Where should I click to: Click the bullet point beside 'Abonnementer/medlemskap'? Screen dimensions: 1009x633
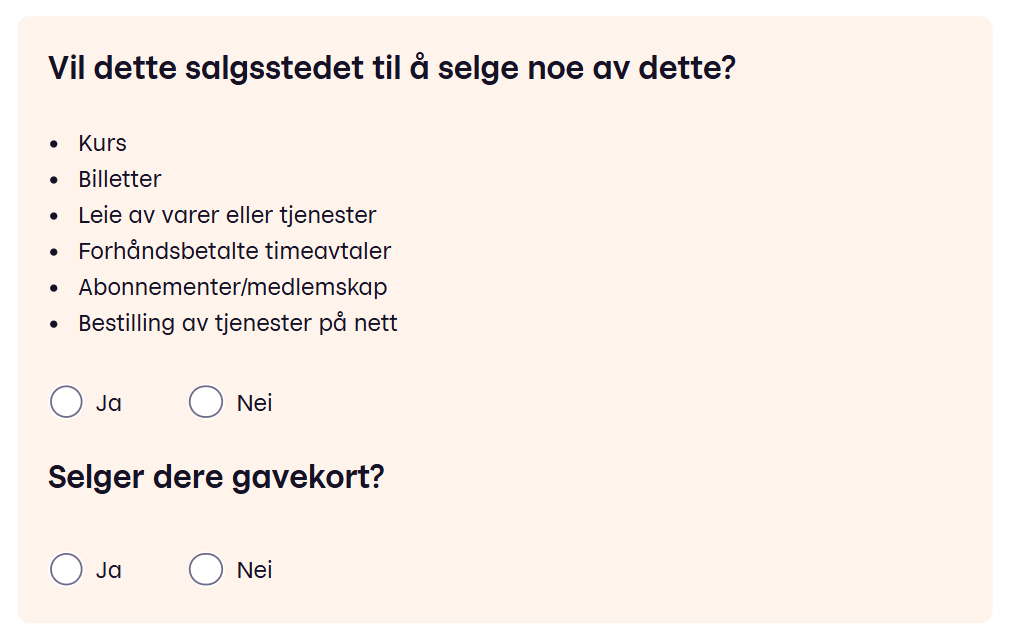[54, 288]
